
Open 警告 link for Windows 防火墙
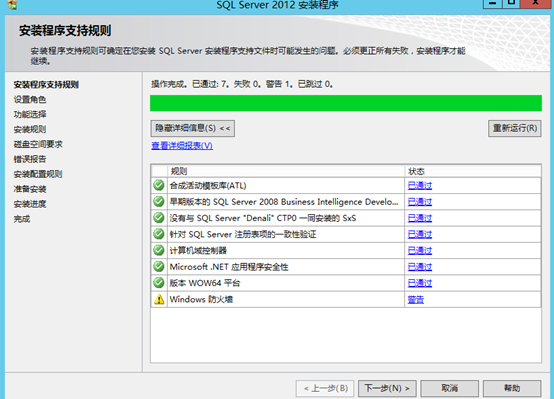416,300
